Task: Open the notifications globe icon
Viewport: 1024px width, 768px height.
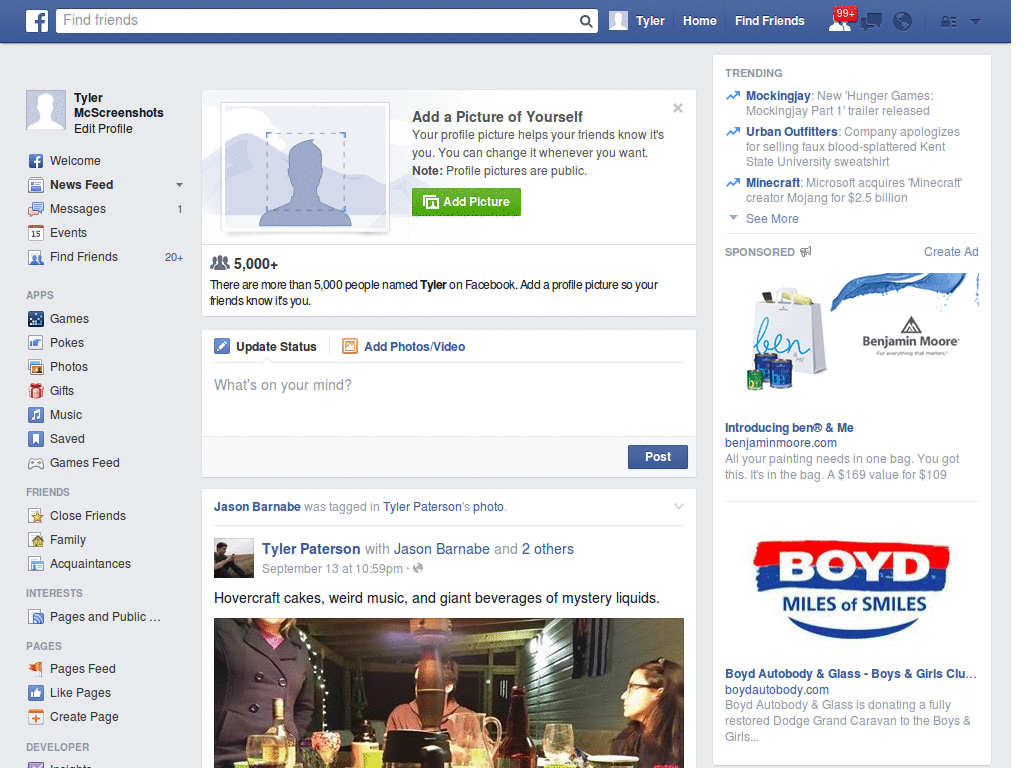Action: [903, 21]
